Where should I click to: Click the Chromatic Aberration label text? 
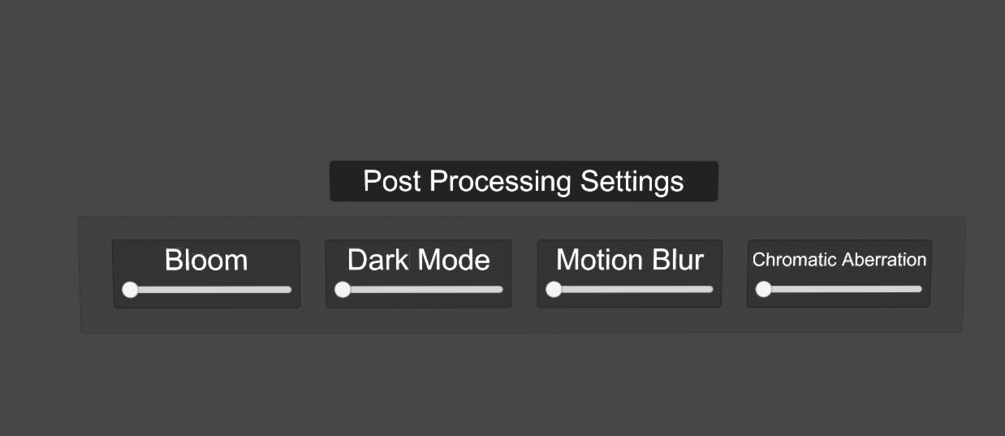coord(839,260)
